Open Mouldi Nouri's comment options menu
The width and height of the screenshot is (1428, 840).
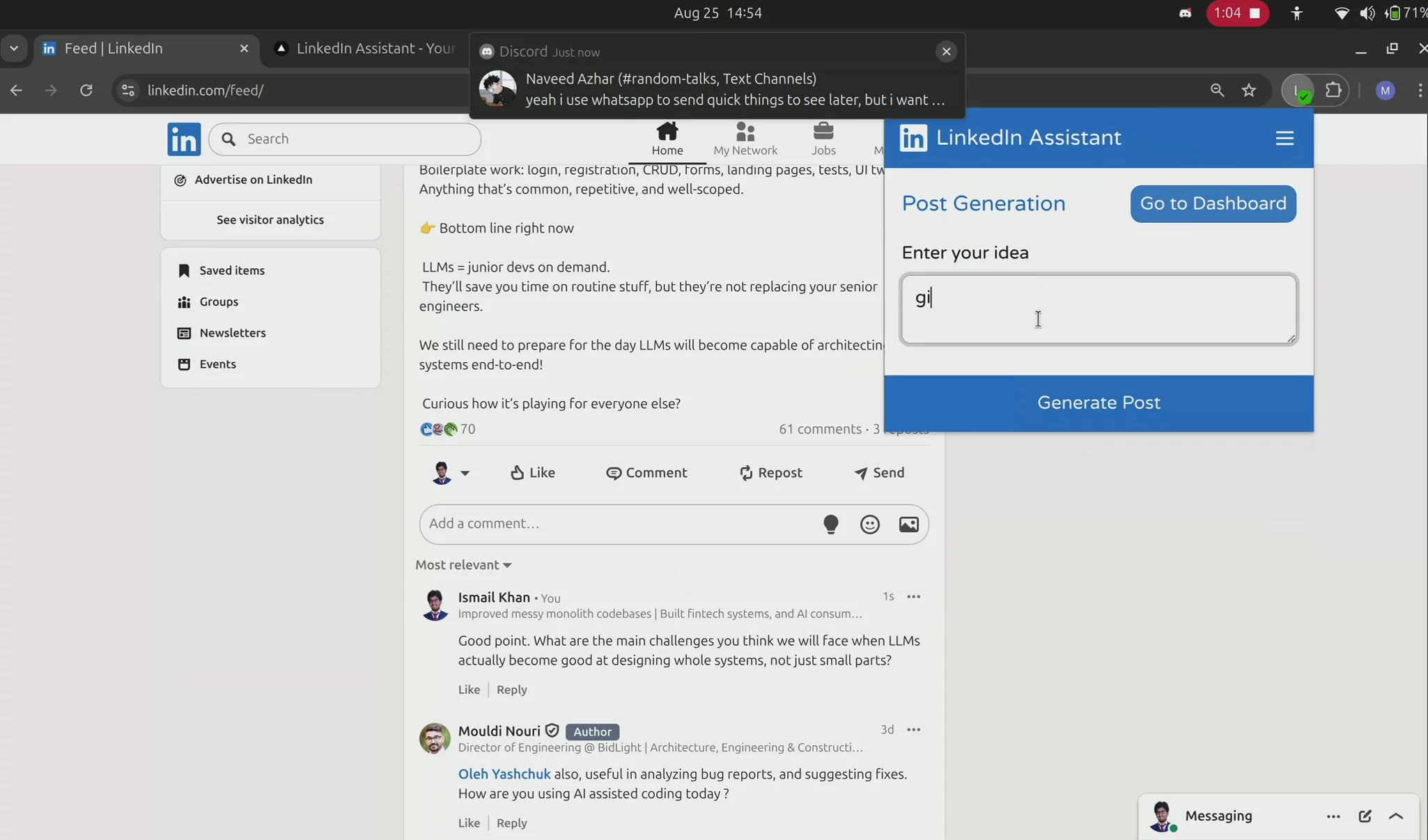913,729
